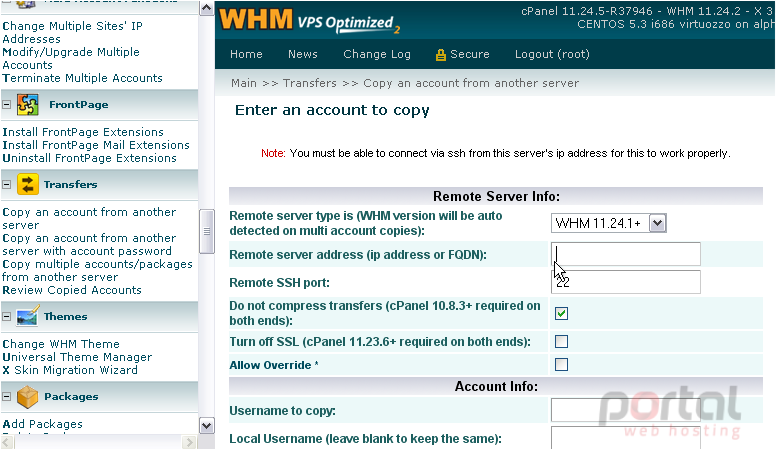
Task: Click the Themes section heading
Action: click(65, 316)
